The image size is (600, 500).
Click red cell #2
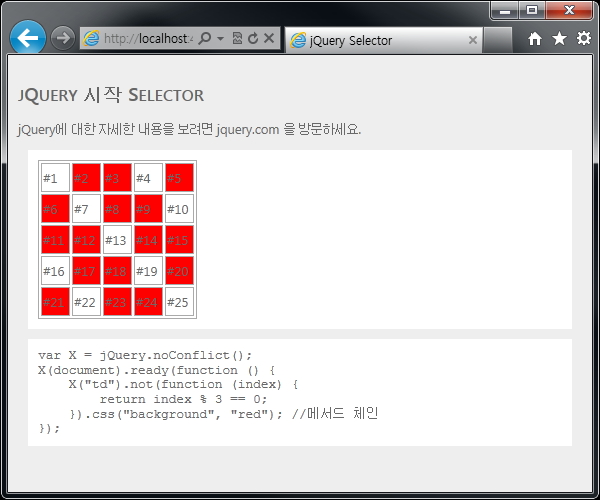(x=86, y=178)
